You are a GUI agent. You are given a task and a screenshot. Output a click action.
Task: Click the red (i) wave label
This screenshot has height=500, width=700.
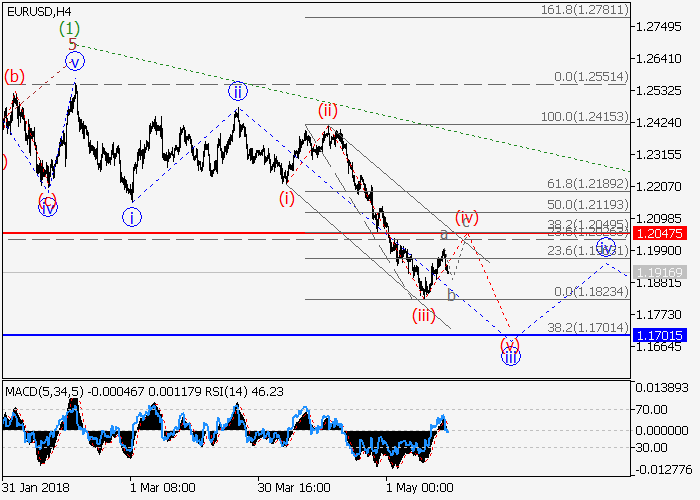[287, 198]
